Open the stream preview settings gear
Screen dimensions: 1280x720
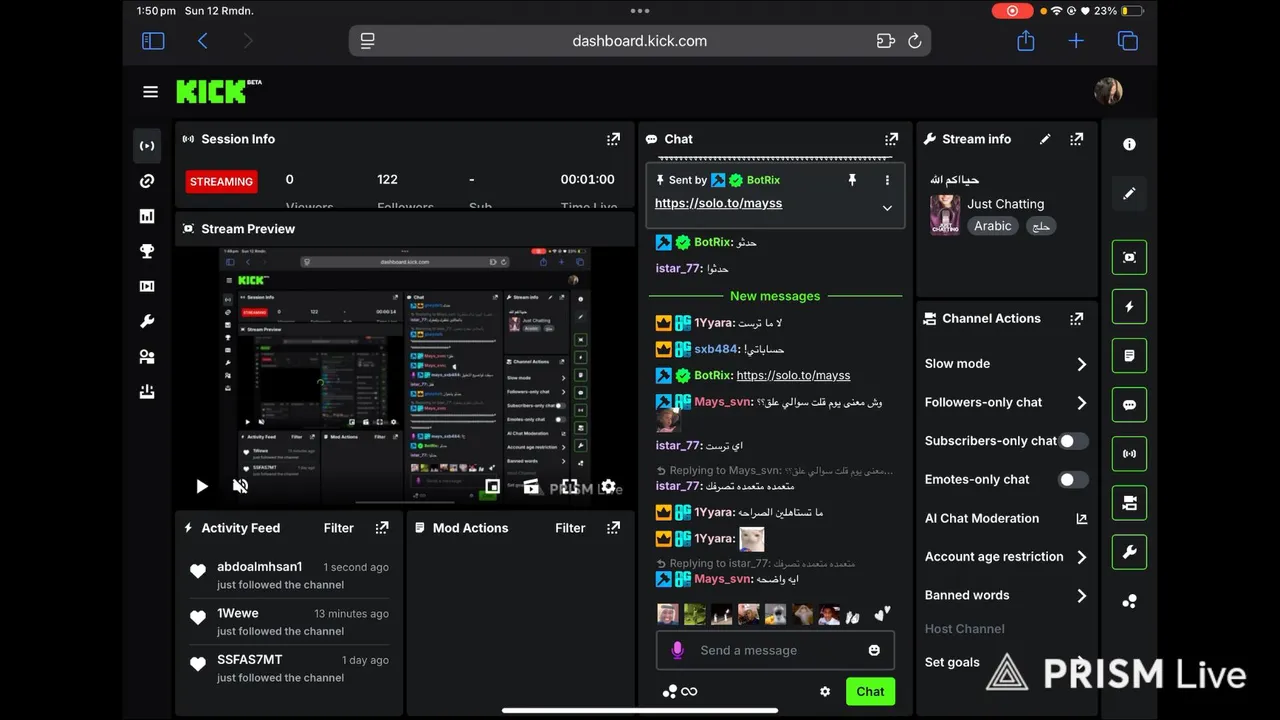click(x=608, y=487)
